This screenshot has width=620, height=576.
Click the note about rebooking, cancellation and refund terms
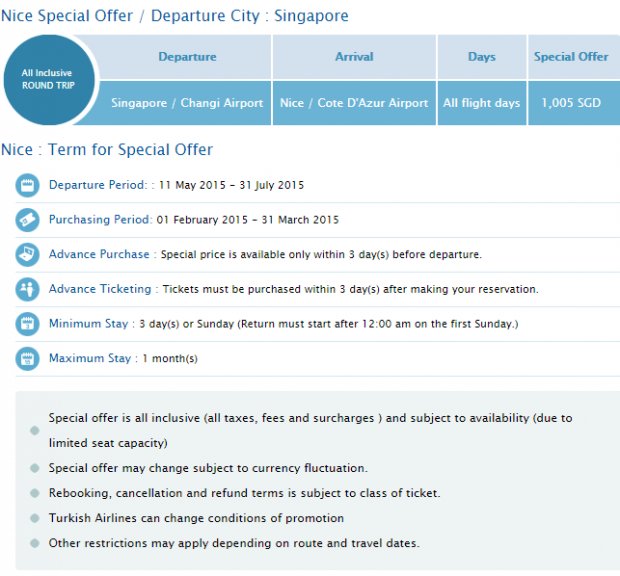pos(244,493)
